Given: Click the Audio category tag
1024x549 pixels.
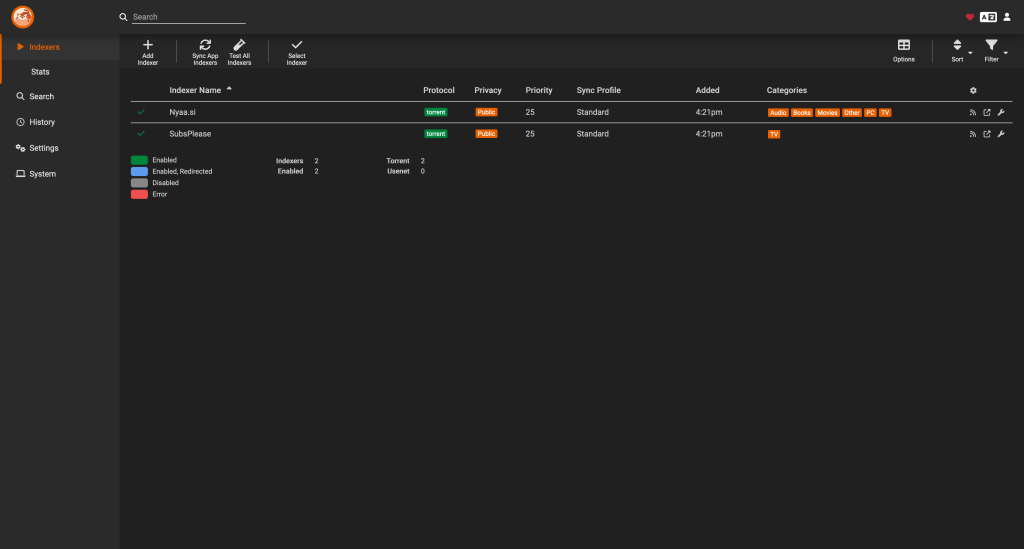Looking at the screenshot, I should tap(778, 113).
